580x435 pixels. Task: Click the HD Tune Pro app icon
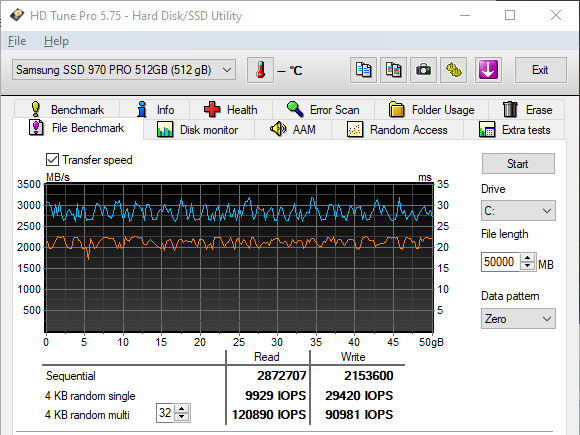tap(16, 15)
